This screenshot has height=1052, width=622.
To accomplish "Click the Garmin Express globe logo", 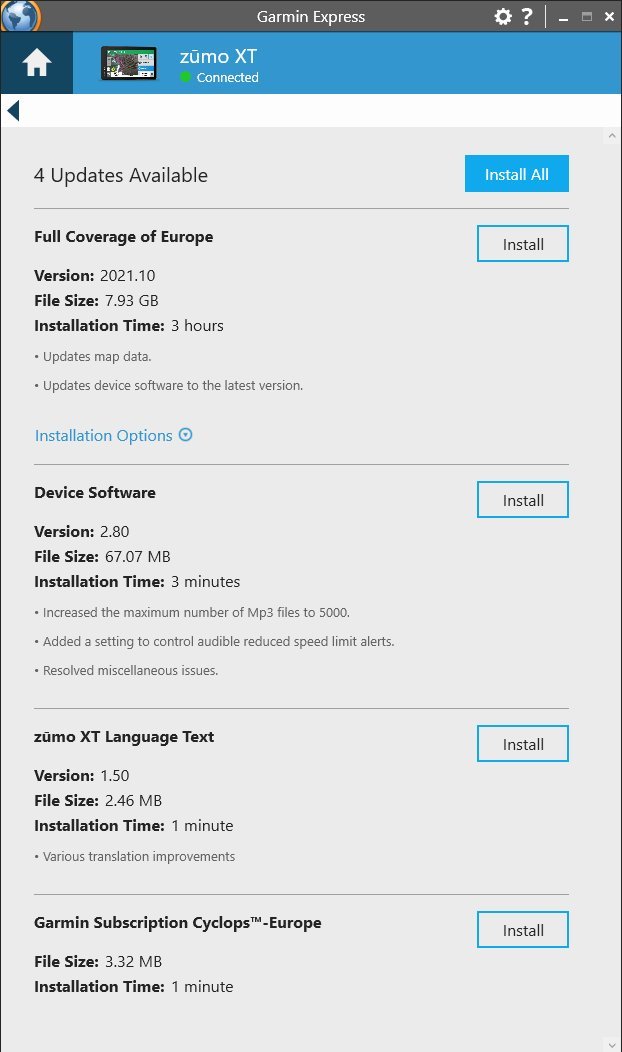I will pyautogui.click(x=20, y=15).
